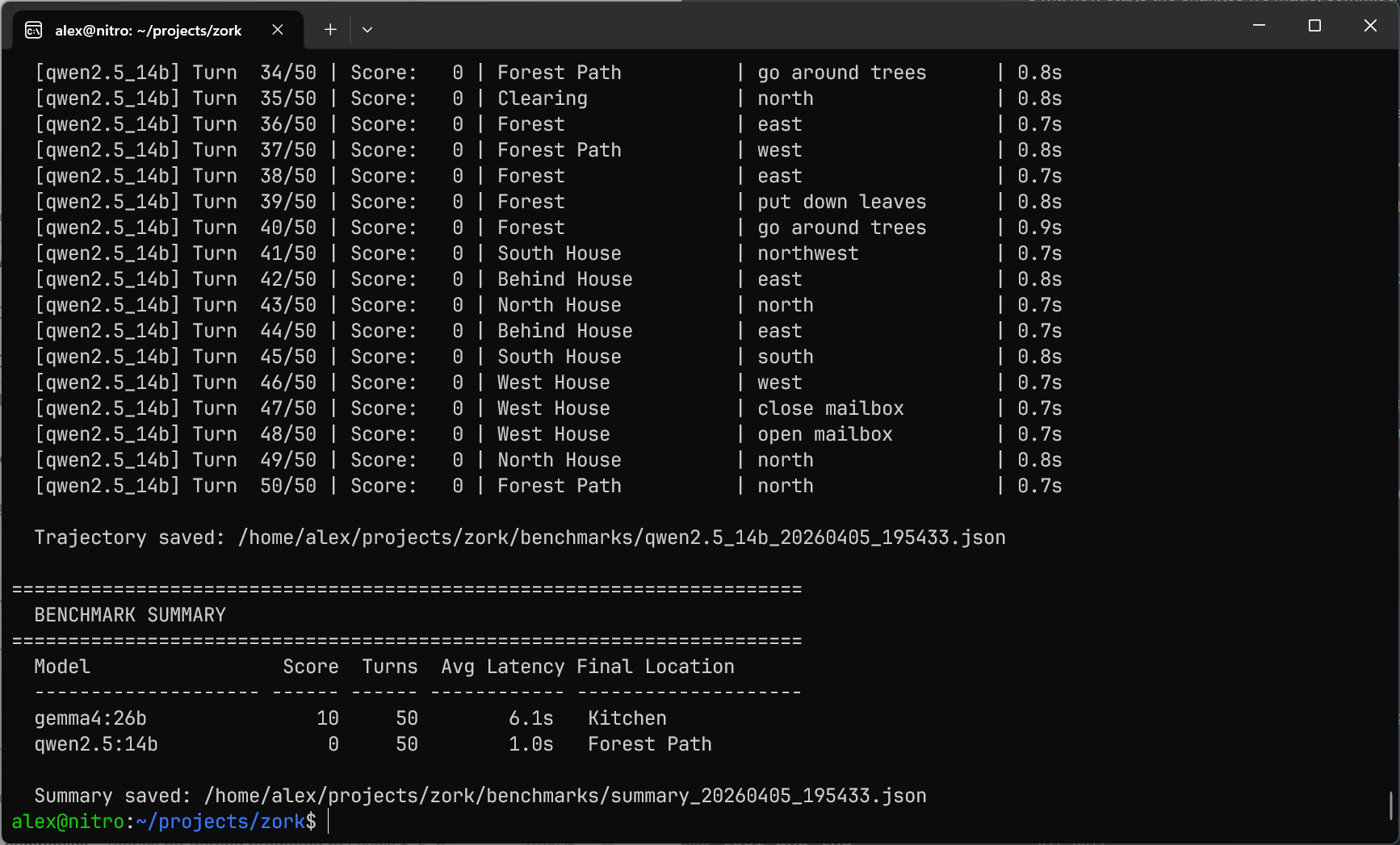Close the zork terminal tab
The image size is (1400, 845).
coord(278,29)
